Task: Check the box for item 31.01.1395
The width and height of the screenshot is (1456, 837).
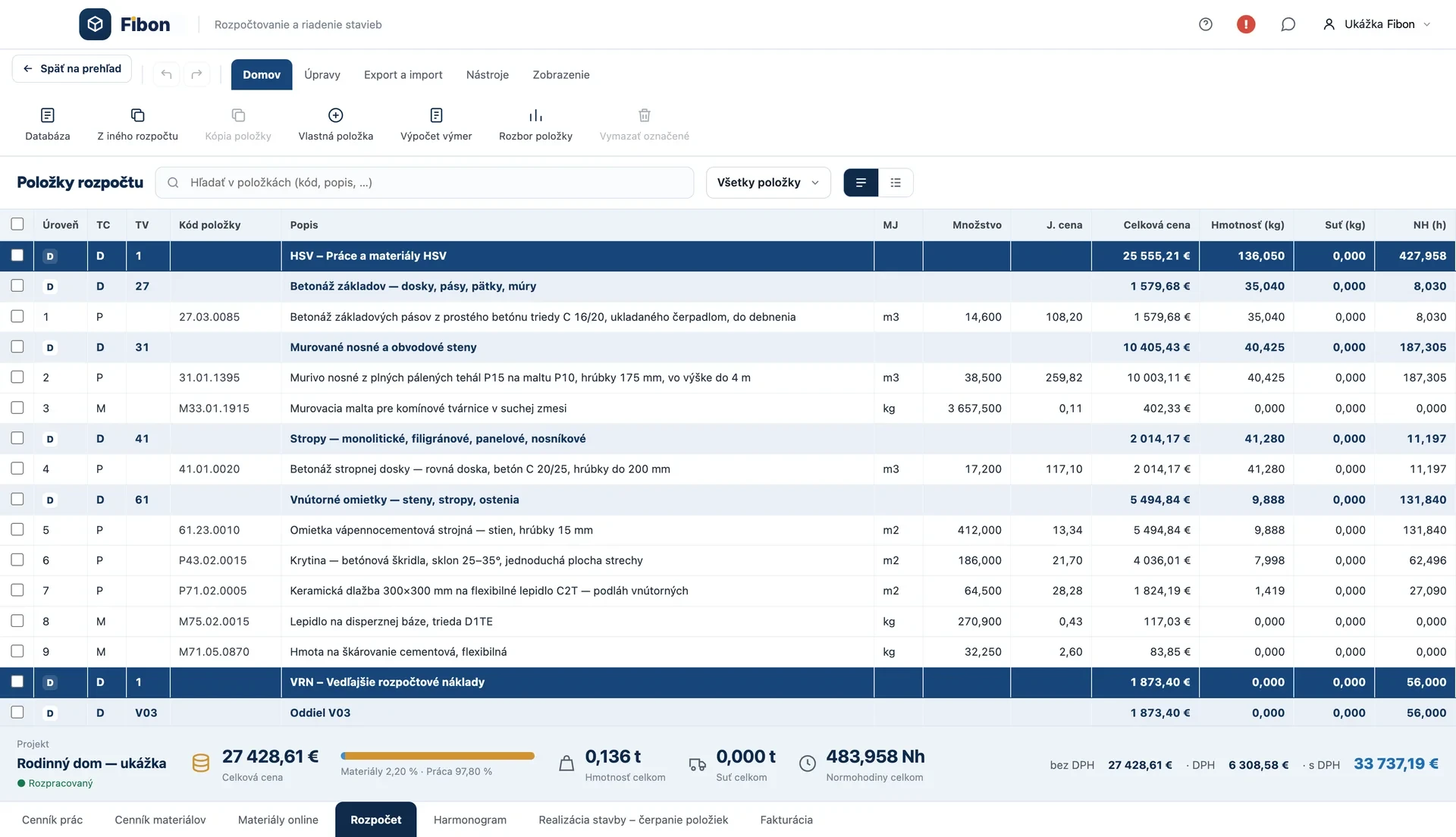Action: (x=17, y=377)
